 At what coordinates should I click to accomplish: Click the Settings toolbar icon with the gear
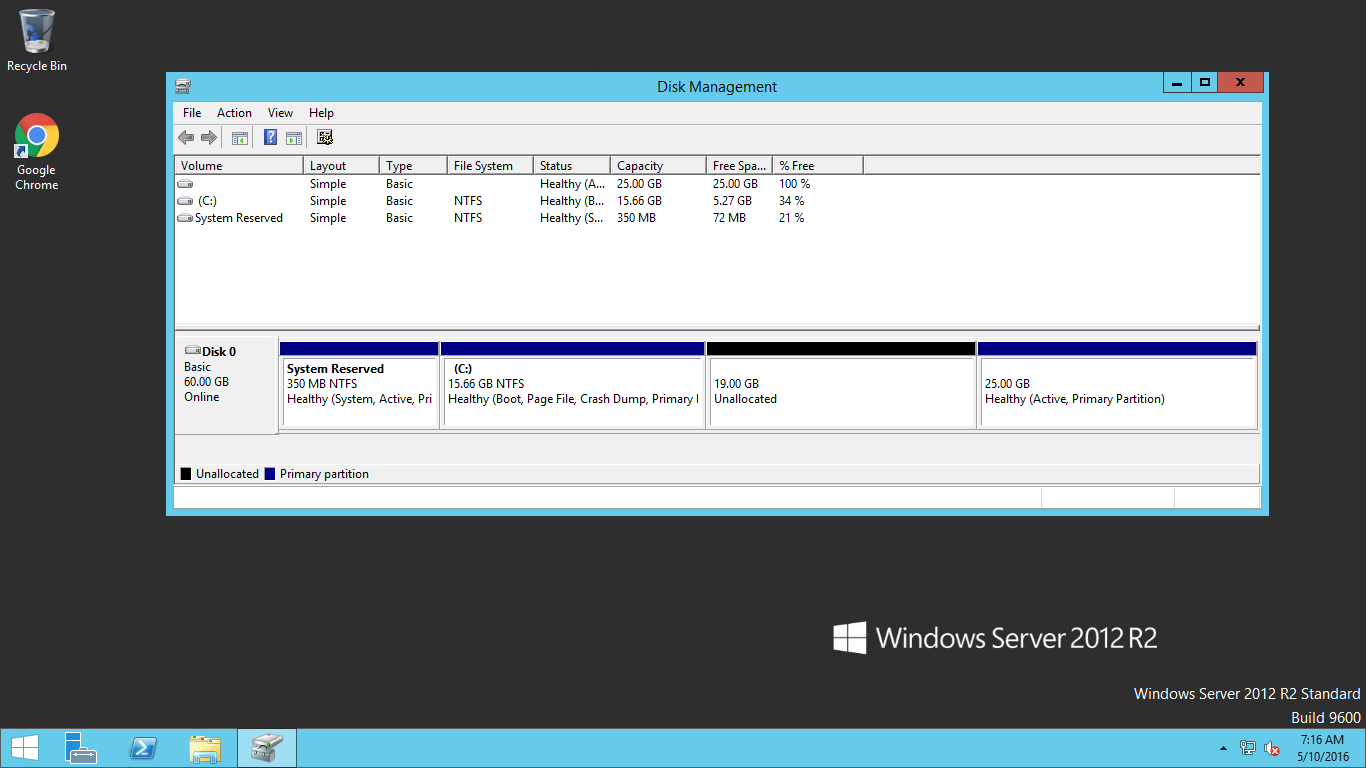coord(325,137)
